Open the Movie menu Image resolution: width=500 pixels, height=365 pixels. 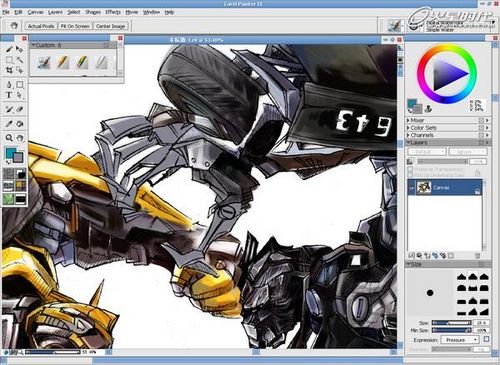[x=132, y=12]
